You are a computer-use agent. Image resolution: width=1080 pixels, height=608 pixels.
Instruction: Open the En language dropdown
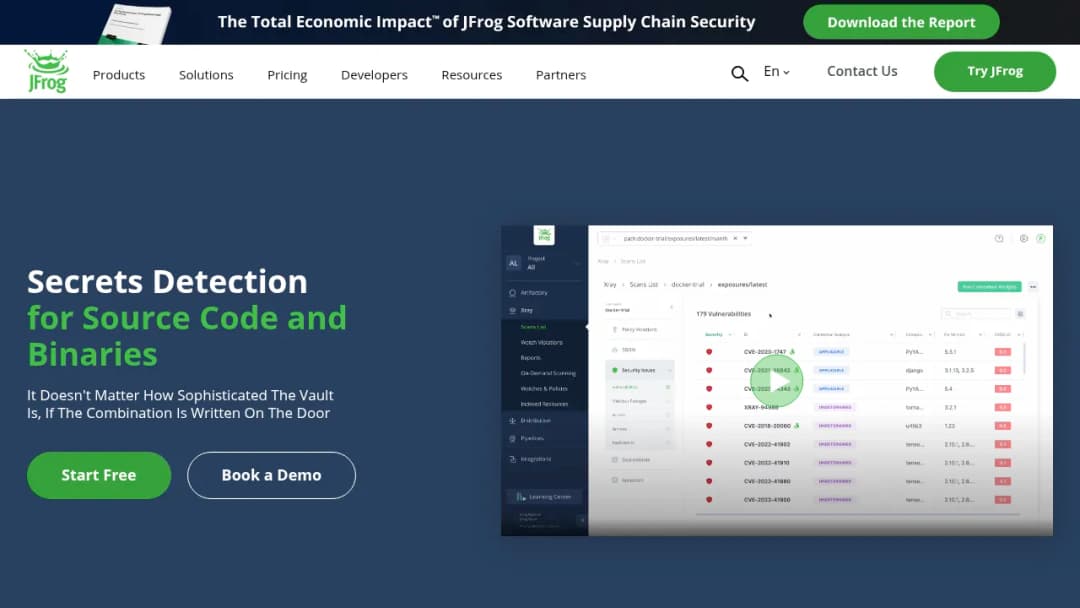click(776, 72)
